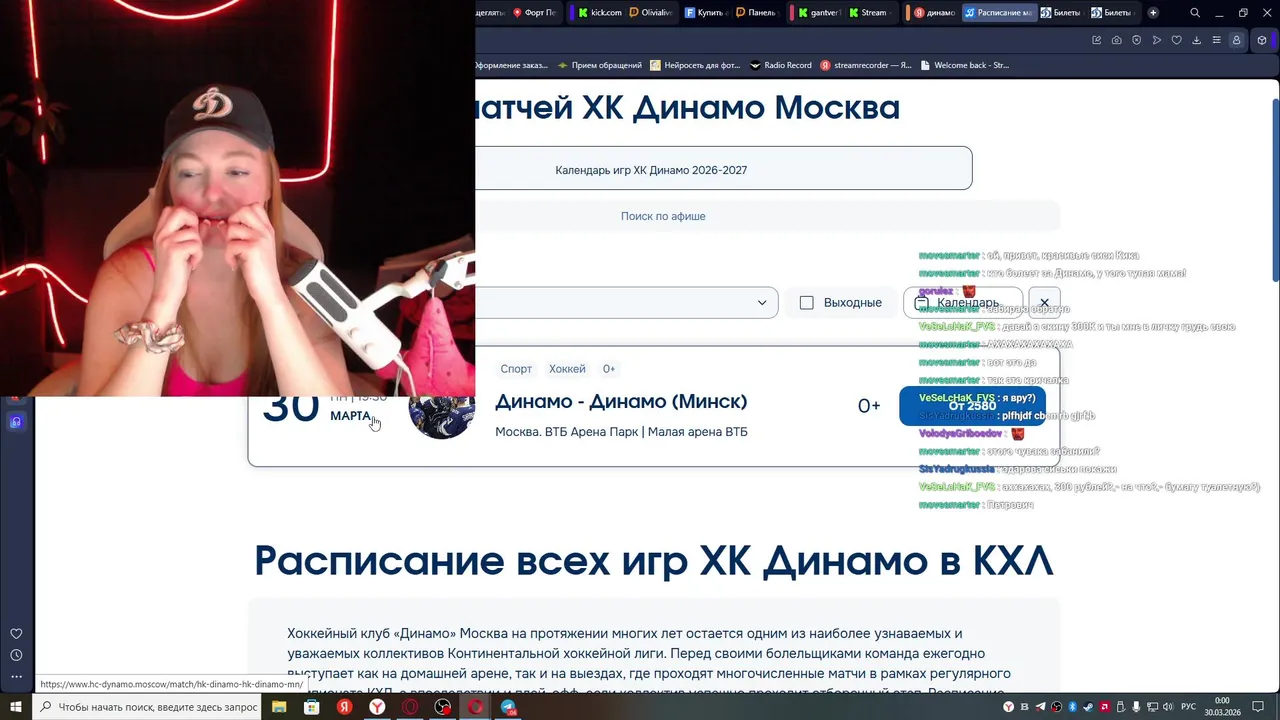Screen dimensions: 1280x720
Task: Open Microsoft Store from the taskbar
Action: click(x=312, y=707)
